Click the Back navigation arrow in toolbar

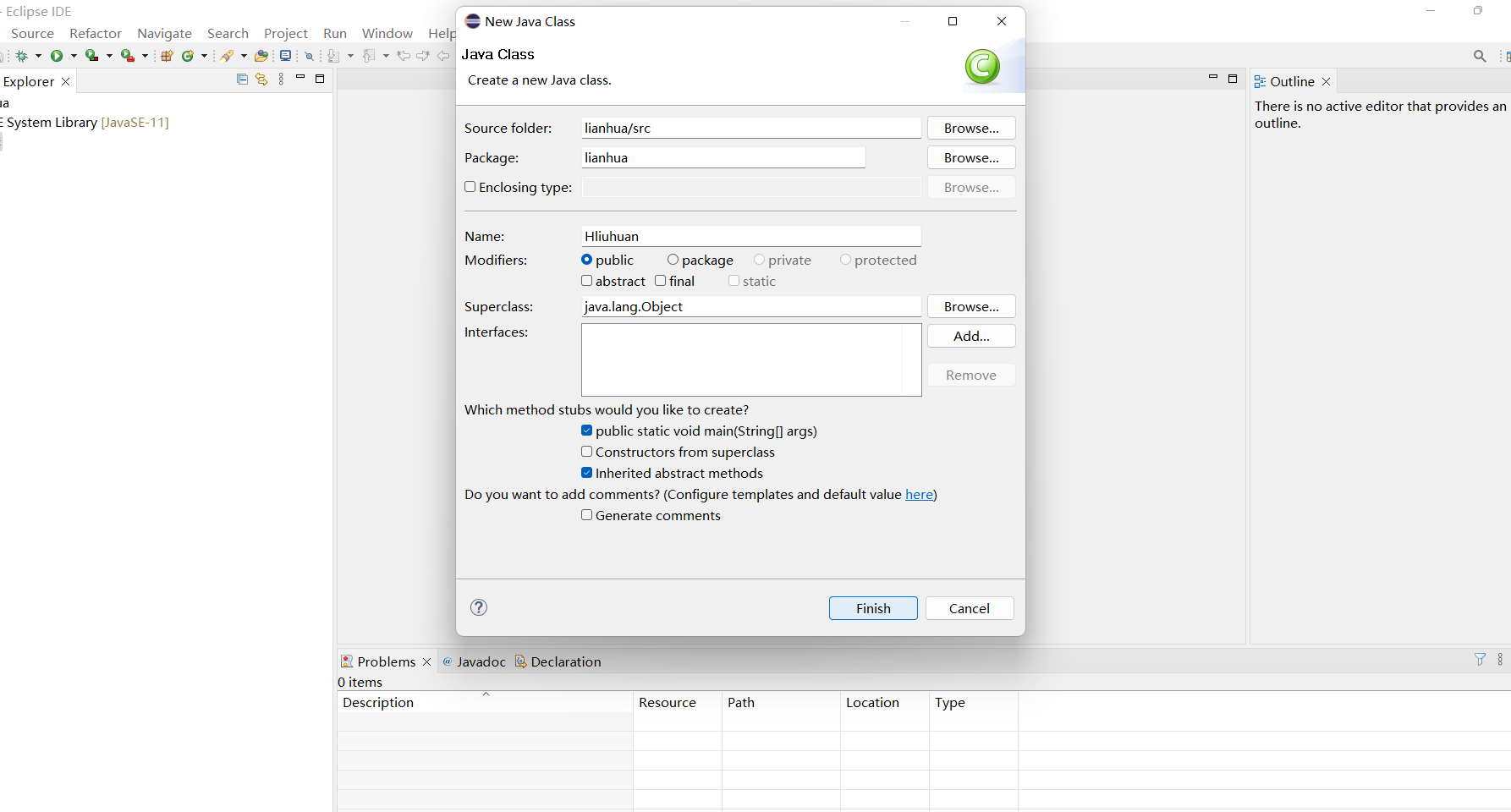point(443,56)
